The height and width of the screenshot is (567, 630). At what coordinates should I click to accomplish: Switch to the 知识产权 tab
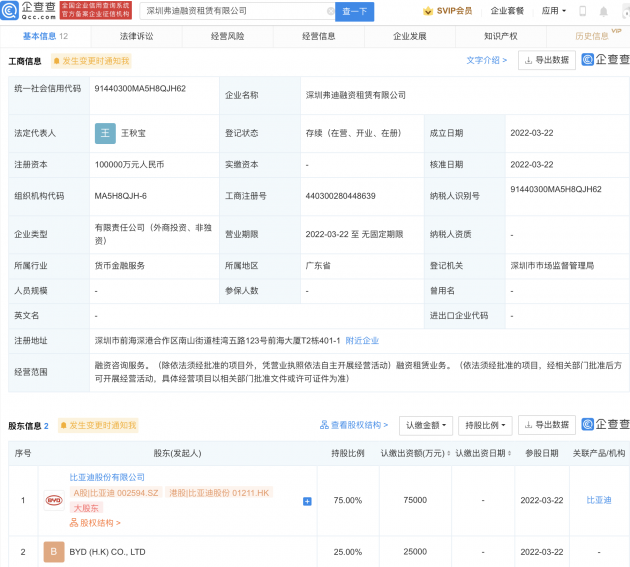pyautogui.click(x=501, y=36)
